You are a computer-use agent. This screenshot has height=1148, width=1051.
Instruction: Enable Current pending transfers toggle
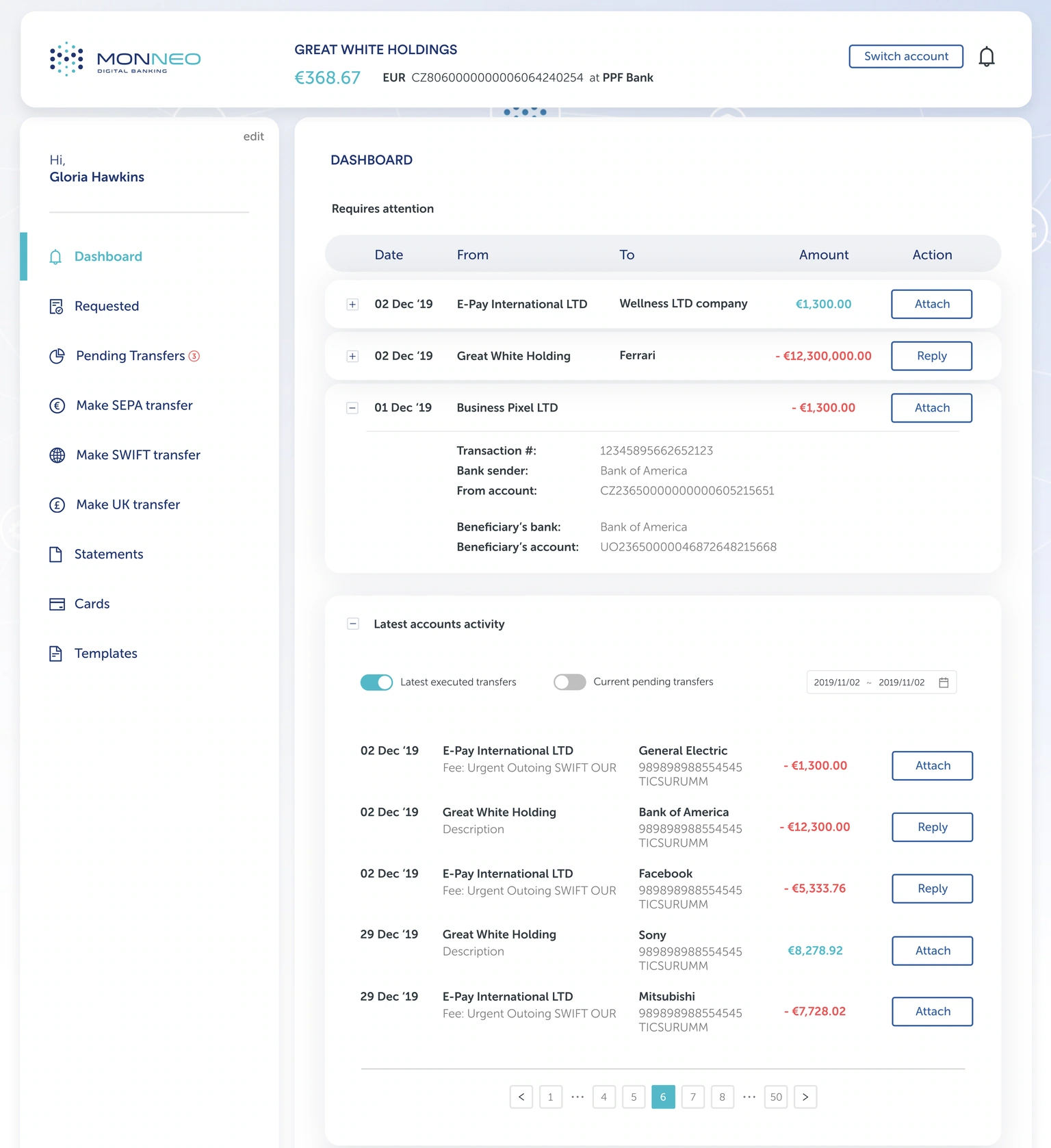(570, 683)
